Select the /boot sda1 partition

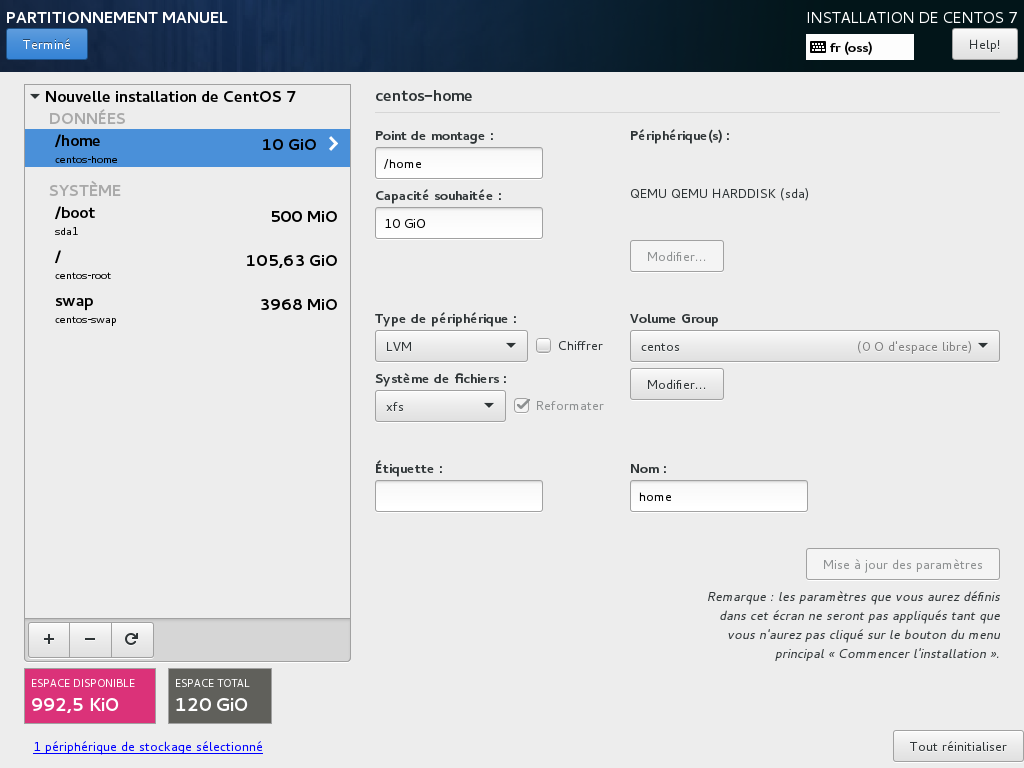click(x=187, y=220)
